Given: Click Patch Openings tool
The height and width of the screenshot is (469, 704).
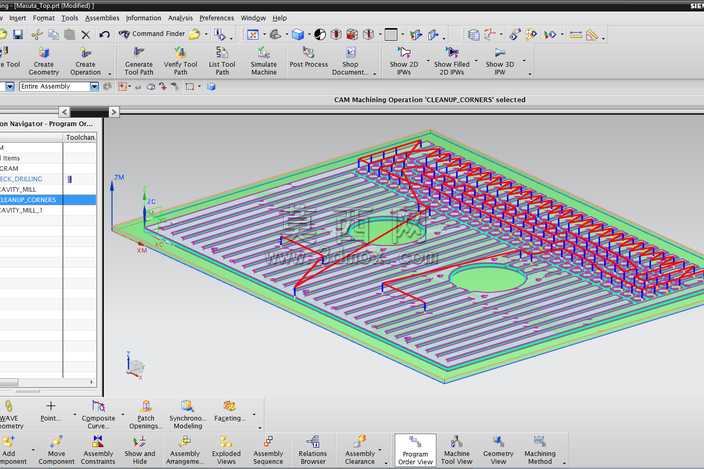Looking at the screenshot, I should (x=145, y=414).
